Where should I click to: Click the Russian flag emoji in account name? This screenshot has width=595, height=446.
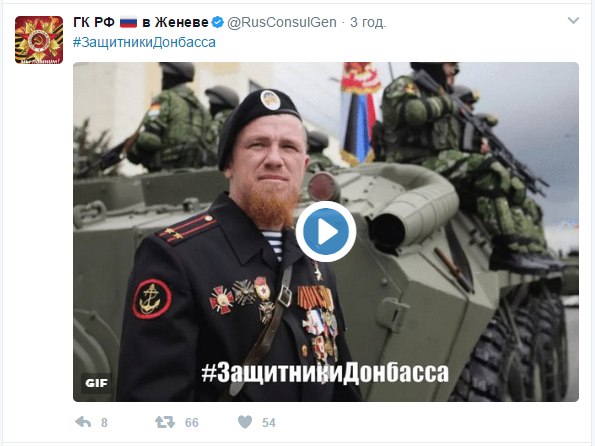point(128,22)
